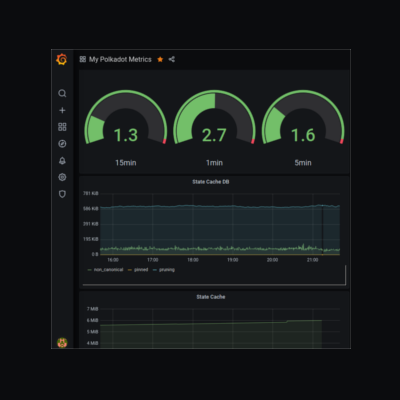Select the 5min gauge showing 1.6
Image resolution: width=400 pixels, height=400 pixels.
point(303,117)
